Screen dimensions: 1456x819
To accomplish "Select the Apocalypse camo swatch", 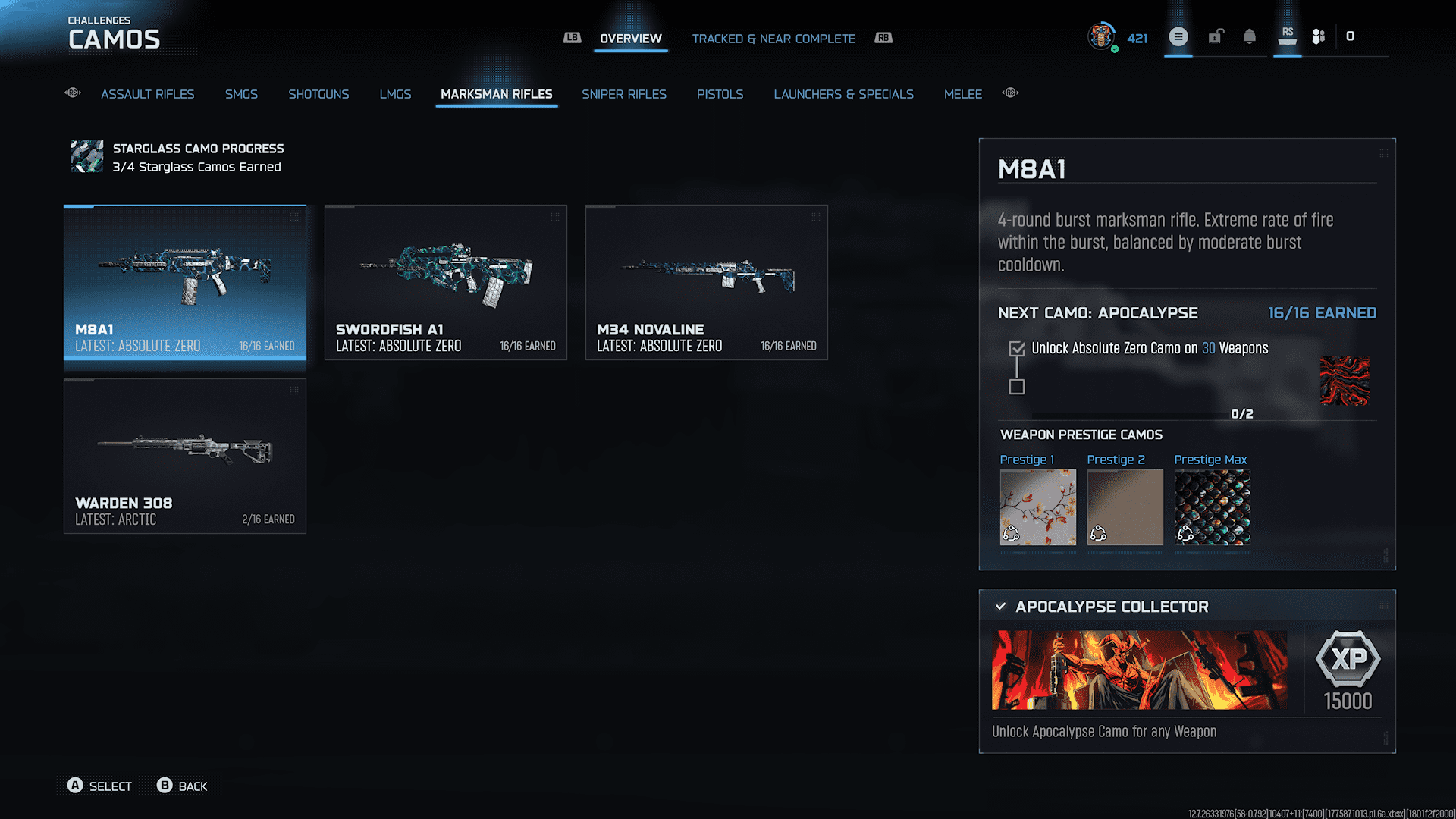I will 1344,381.
